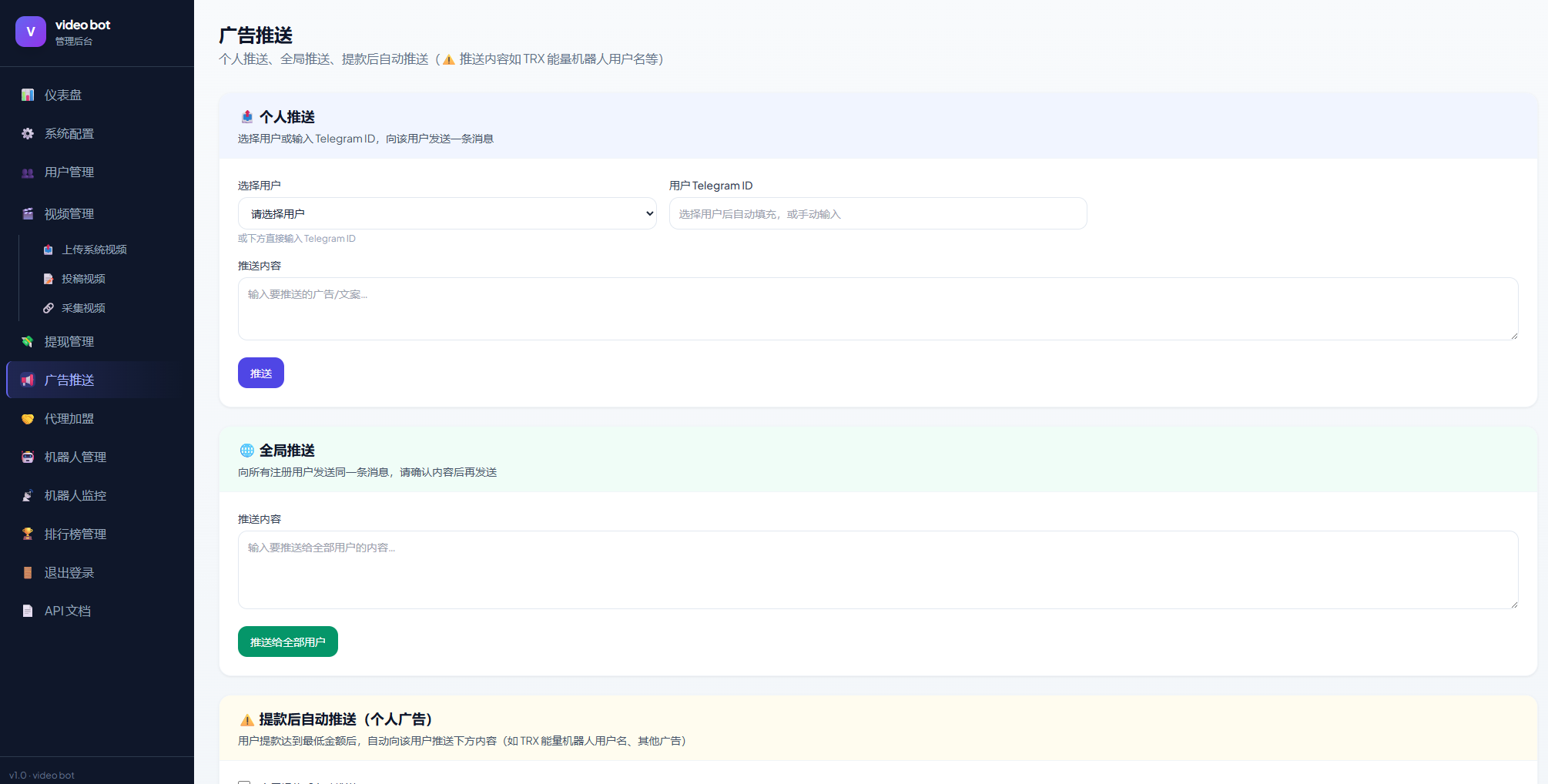This screenshot has height=784, width=1548.
Task: Open 上传系统视频 submenu item
Action: coord(94,250)
